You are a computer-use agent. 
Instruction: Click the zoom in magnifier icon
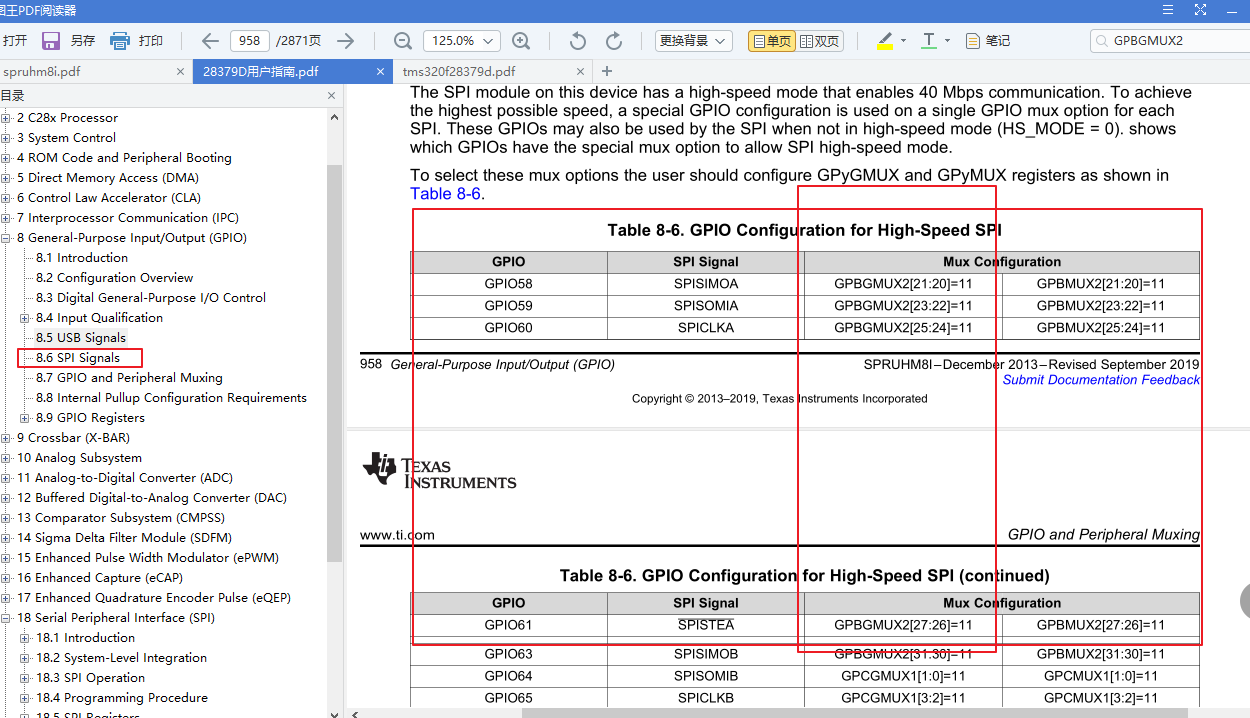pyautogui.click(x=521, y=41)
